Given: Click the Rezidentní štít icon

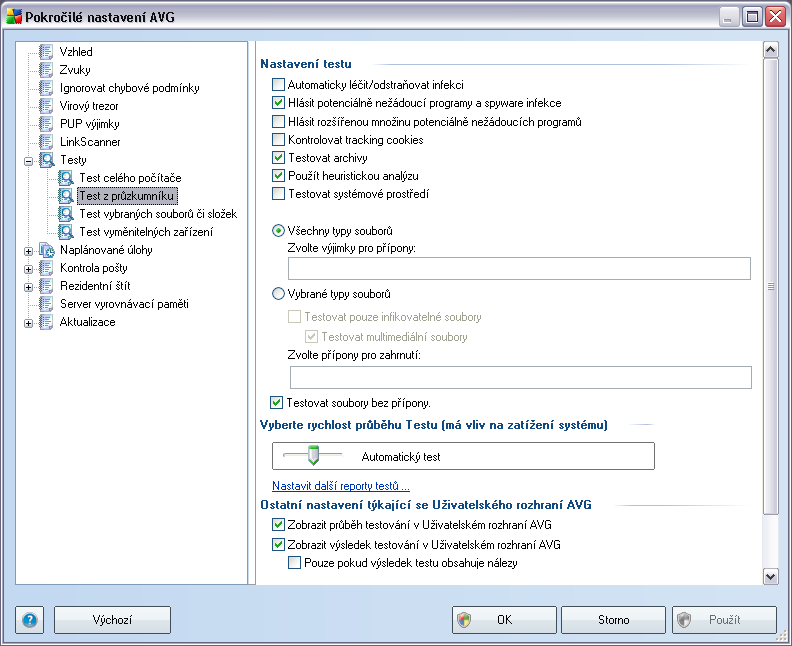Looking at the screenshot, I should (x=46, y=286).
